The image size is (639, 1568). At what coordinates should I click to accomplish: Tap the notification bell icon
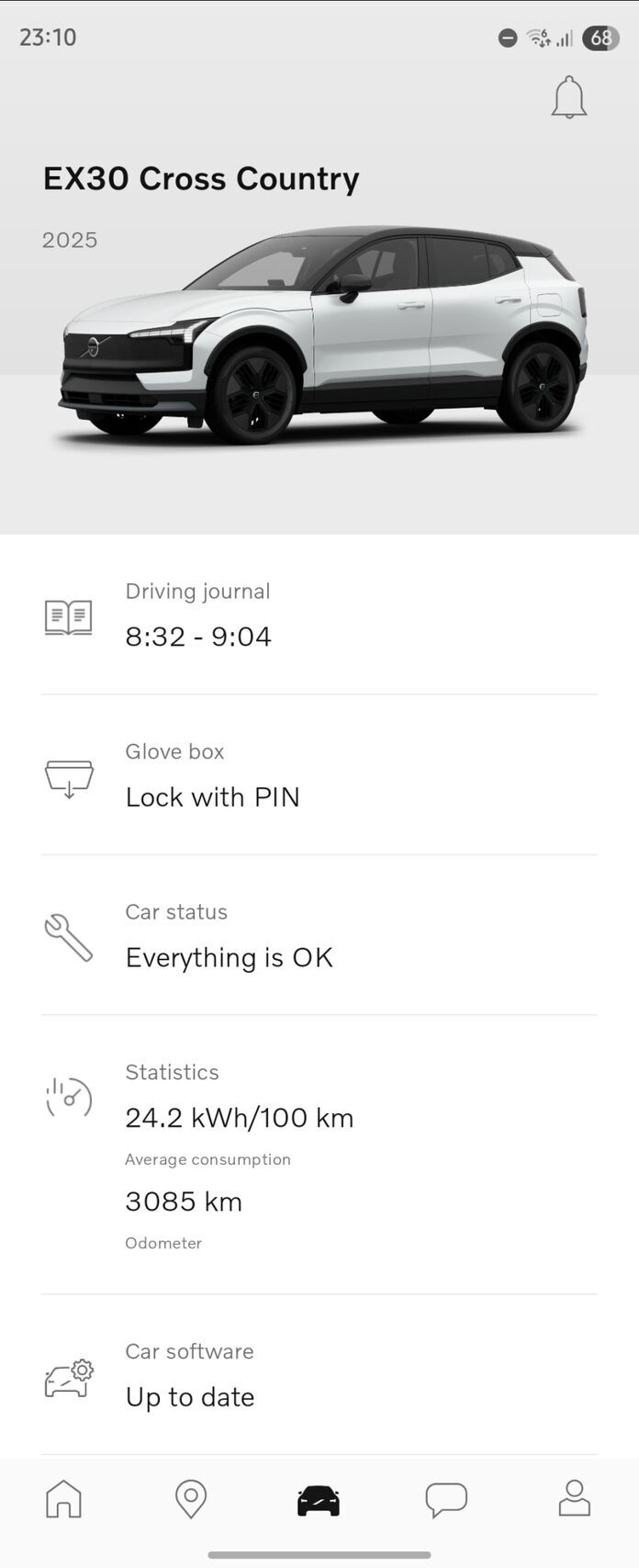click(568, 97)
